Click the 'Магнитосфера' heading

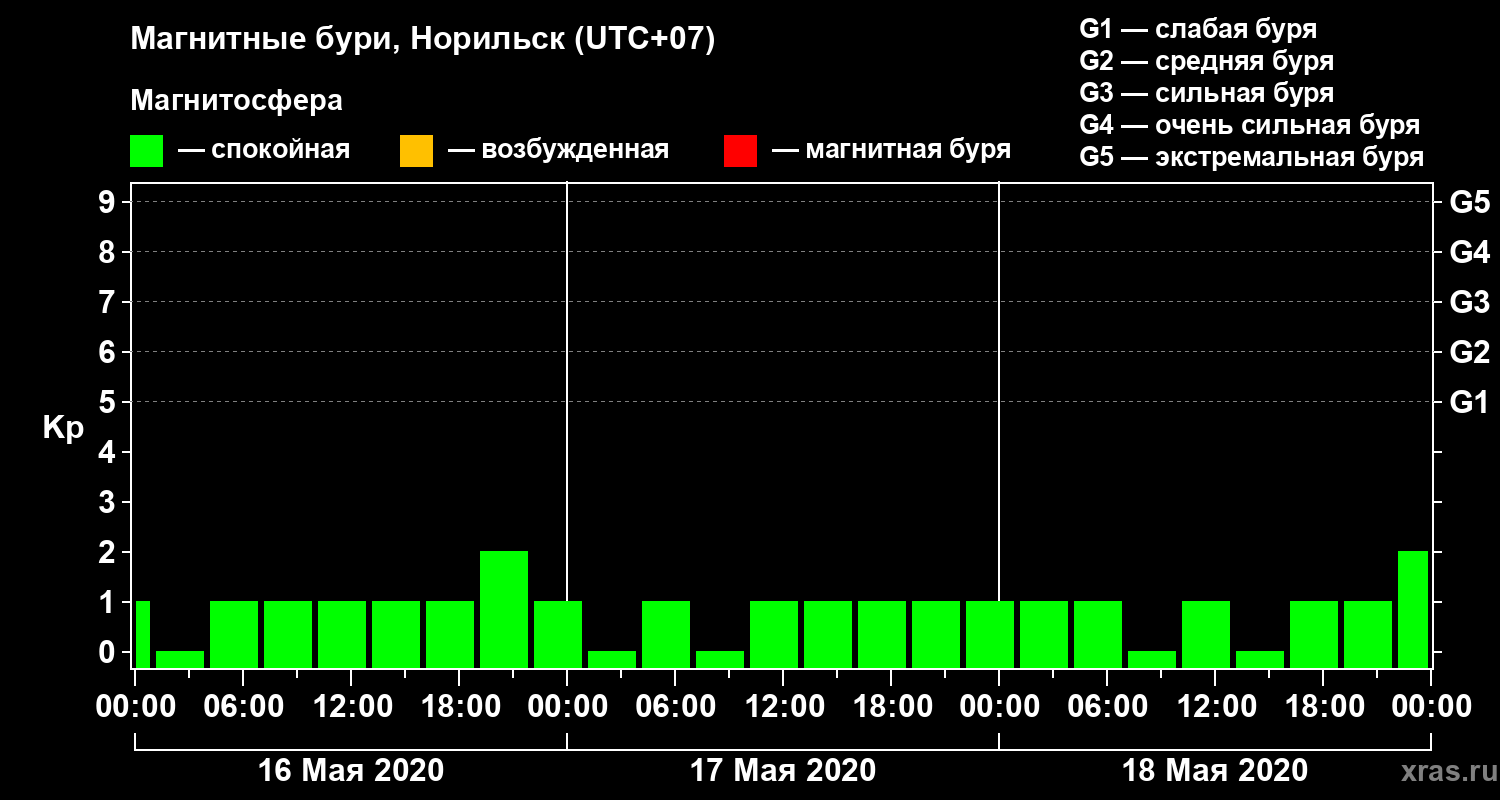237,101
